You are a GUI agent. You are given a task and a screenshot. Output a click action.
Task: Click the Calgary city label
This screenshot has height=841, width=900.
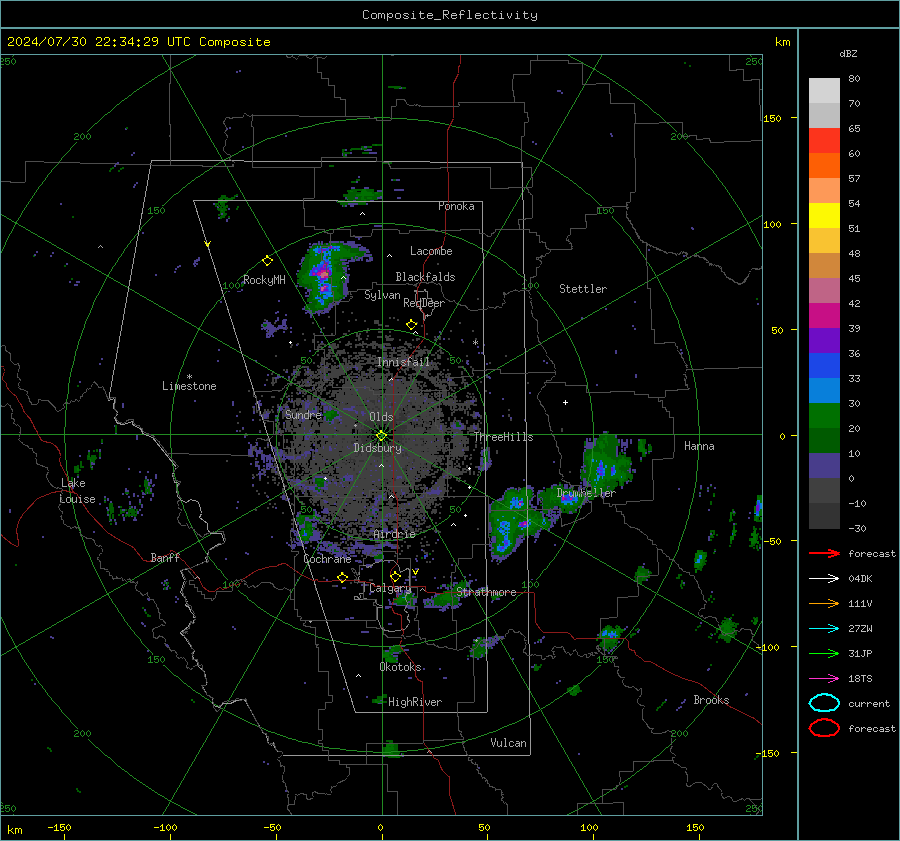(390, 588)
